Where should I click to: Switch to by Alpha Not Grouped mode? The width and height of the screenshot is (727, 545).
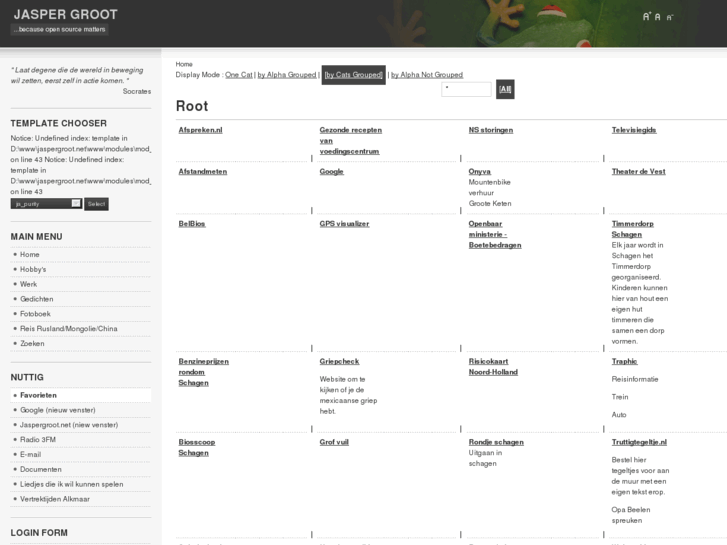[427, 75]
